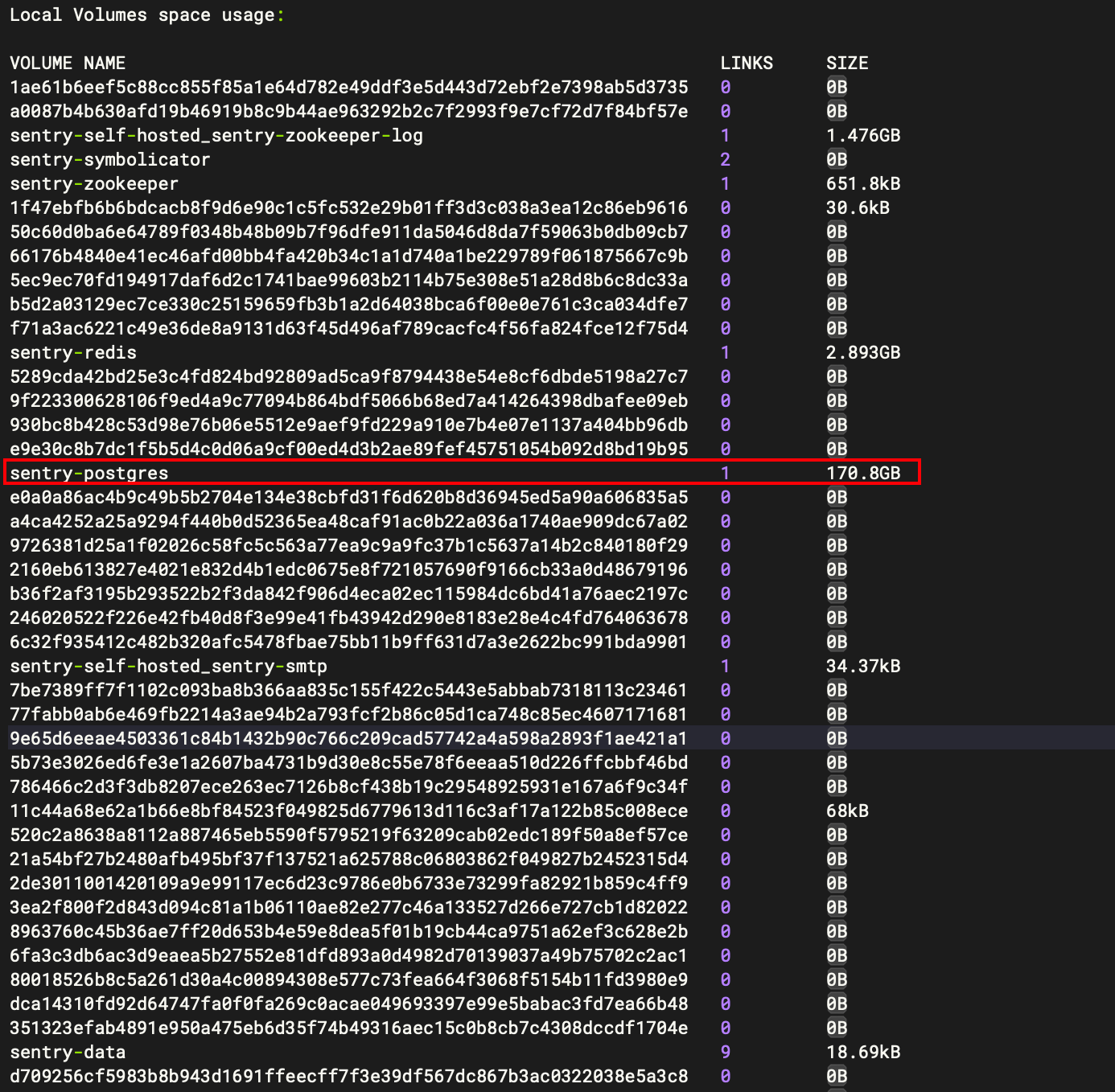Click the 'Local Volumes space usage:' heading
Viewport: 1115px width, 1092px height.
[x=146, y=15]
